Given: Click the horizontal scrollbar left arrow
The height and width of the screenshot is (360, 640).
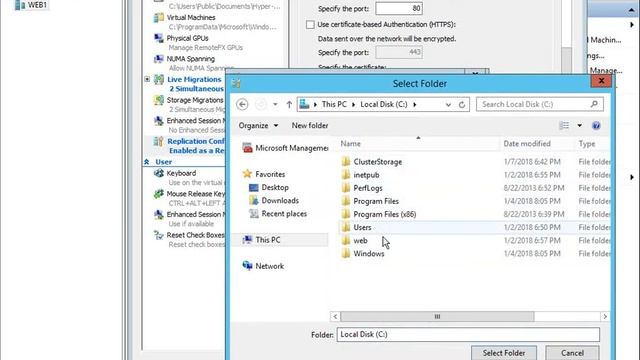Looking at the screenshot, I should pyautogui.click(x=335, y=316).
